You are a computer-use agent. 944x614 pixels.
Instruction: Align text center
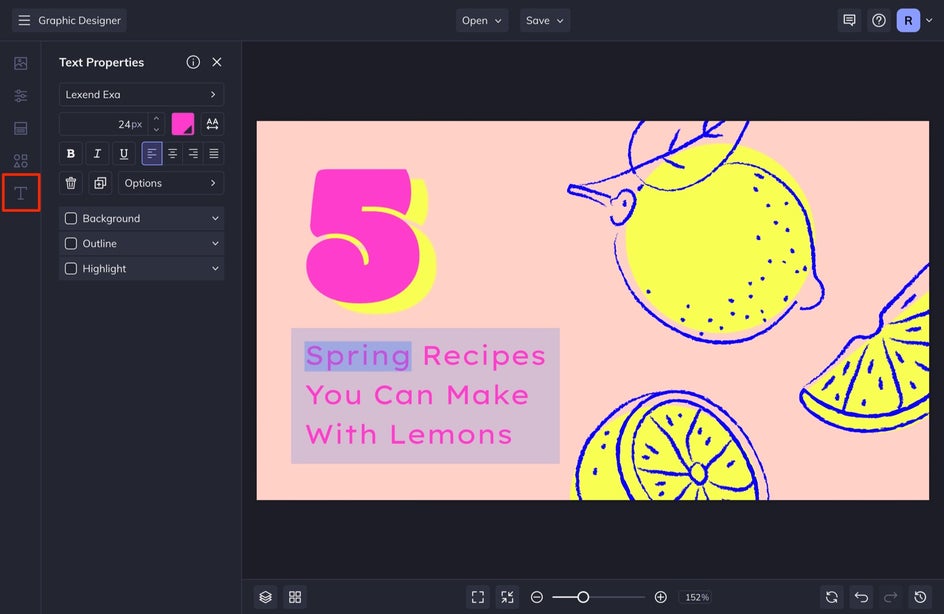(172, 154)
